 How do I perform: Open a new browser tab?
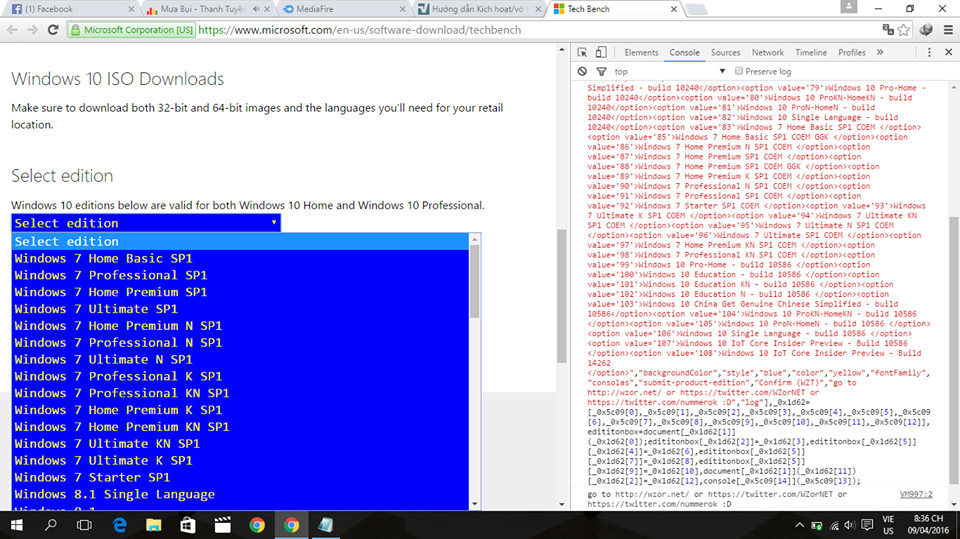click(696, 9)
